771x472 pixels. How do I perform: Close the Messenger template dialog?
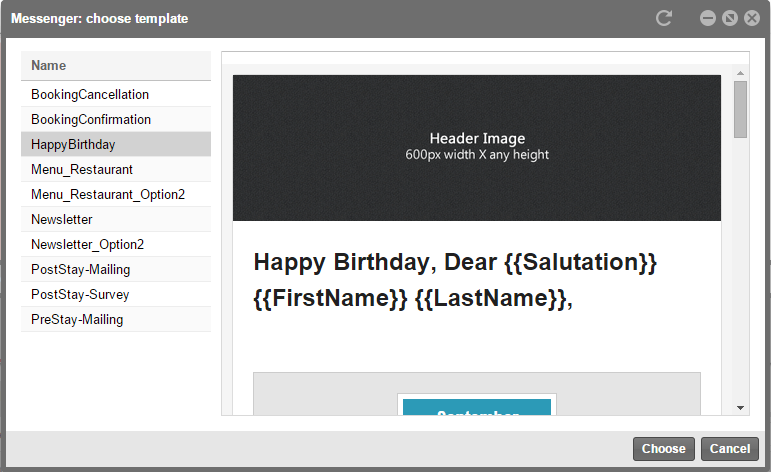pyautogui.click(x=752, y=18)
